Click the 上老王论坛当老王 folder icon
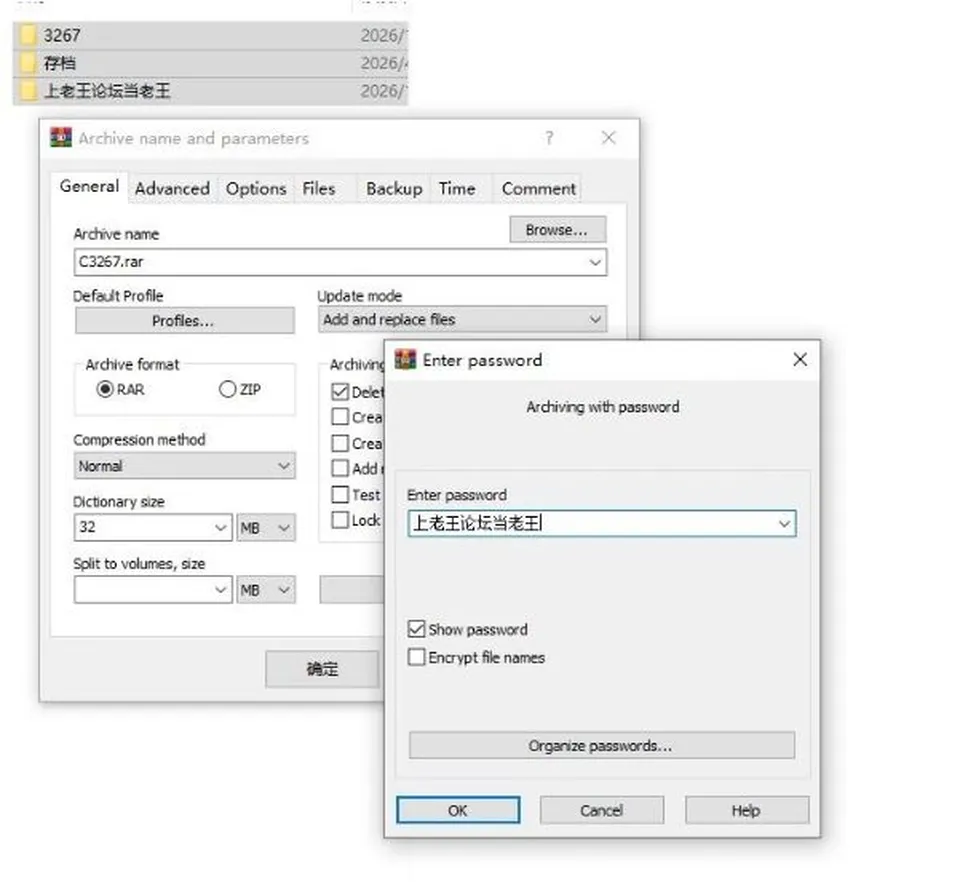Viewport: 960px width, 882px height. coord(27,91)
